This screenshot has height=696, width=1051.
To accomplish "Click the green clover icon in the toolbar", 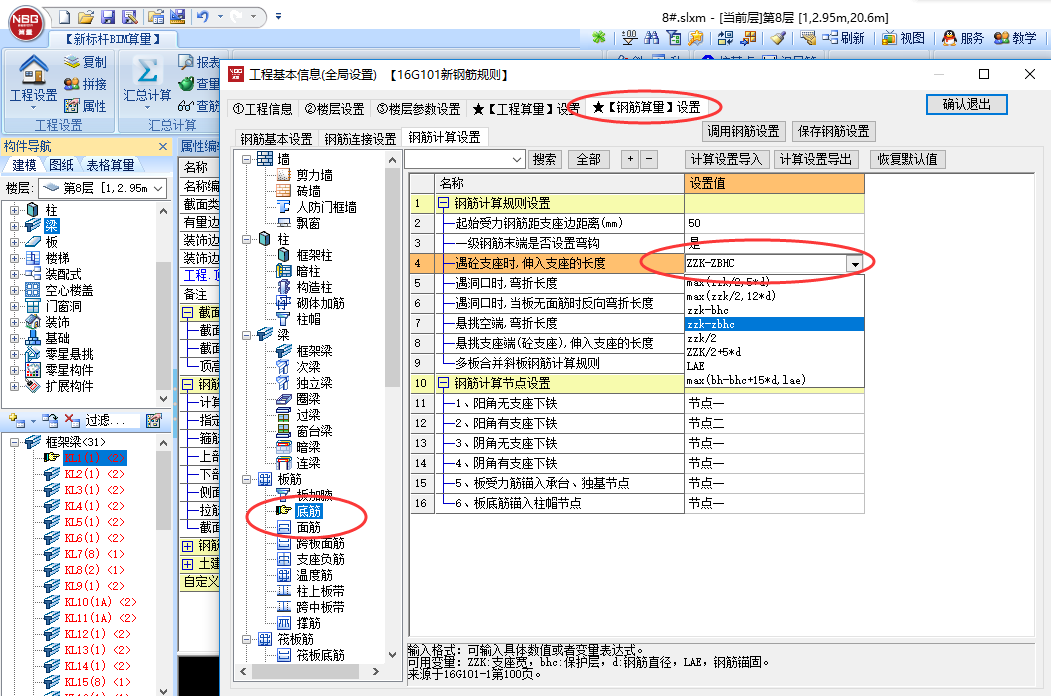I will click(x=599, y=38).
